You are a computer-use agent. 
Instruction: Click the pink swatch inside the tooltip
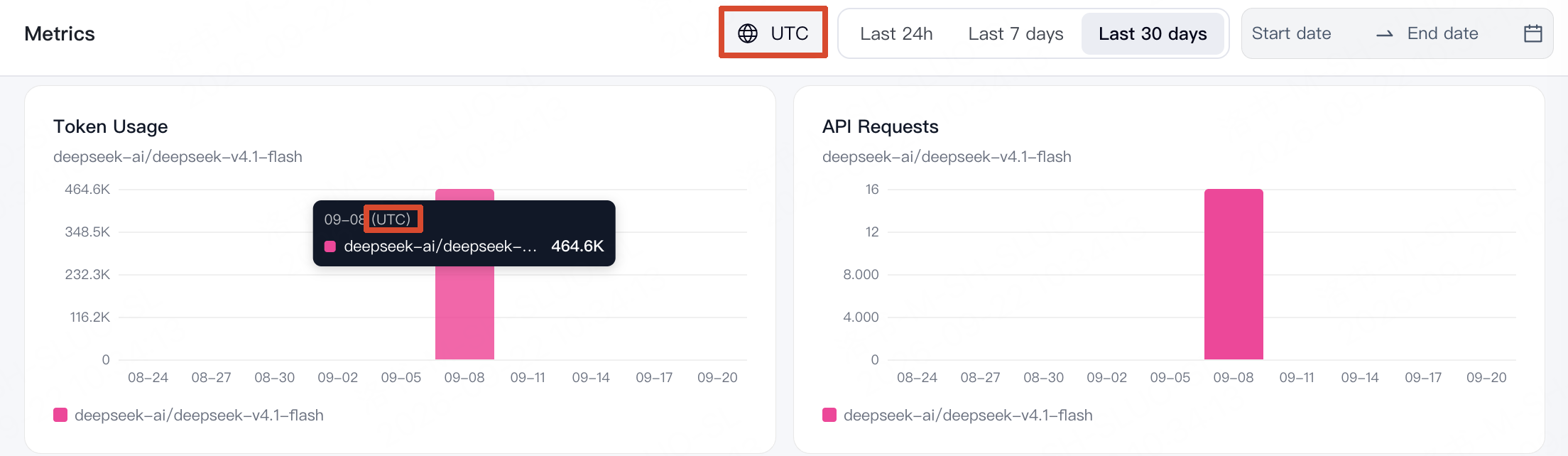coord(330,246)
